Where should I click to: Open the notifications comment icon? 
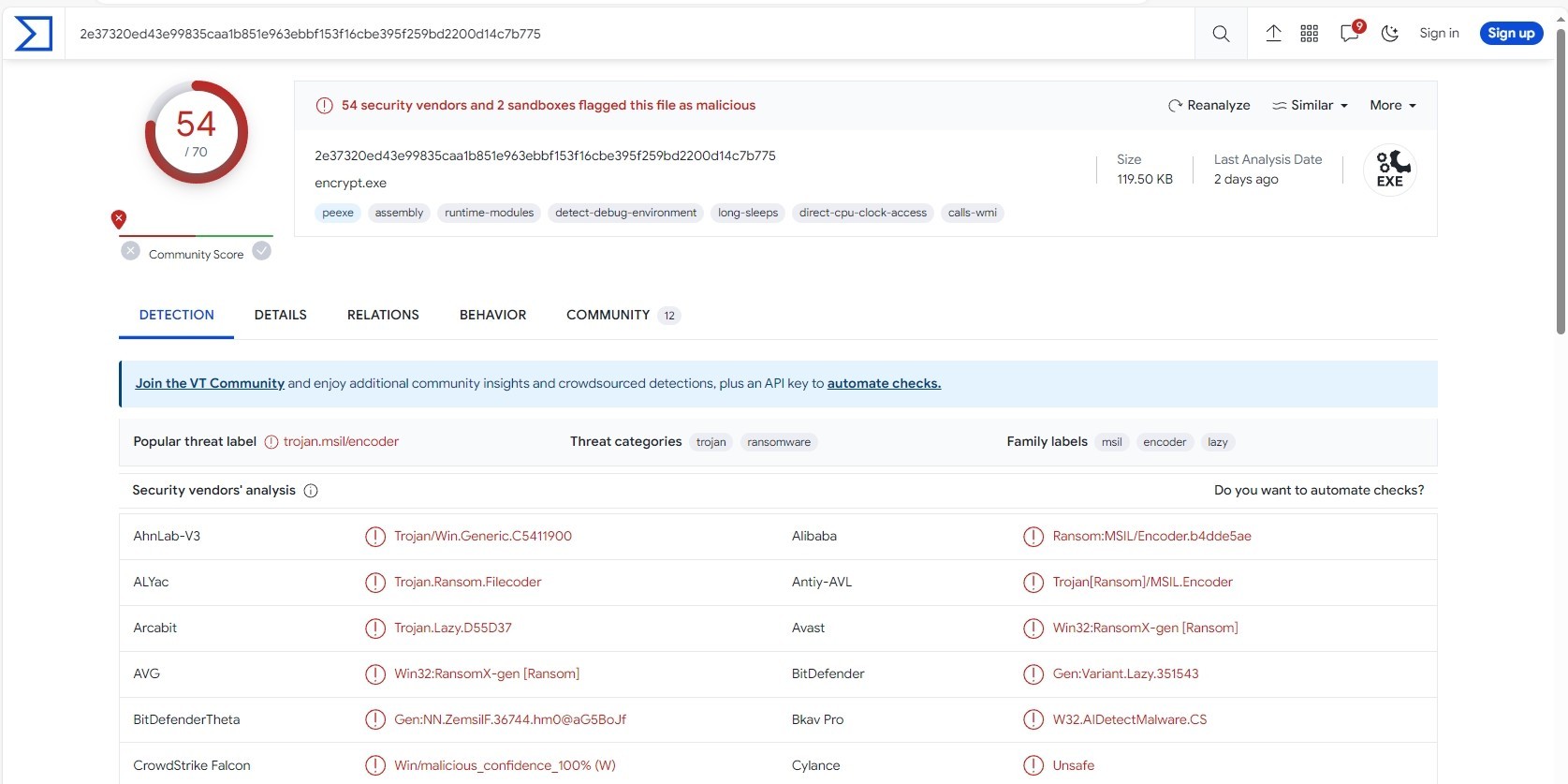(x=1350, y=34)
